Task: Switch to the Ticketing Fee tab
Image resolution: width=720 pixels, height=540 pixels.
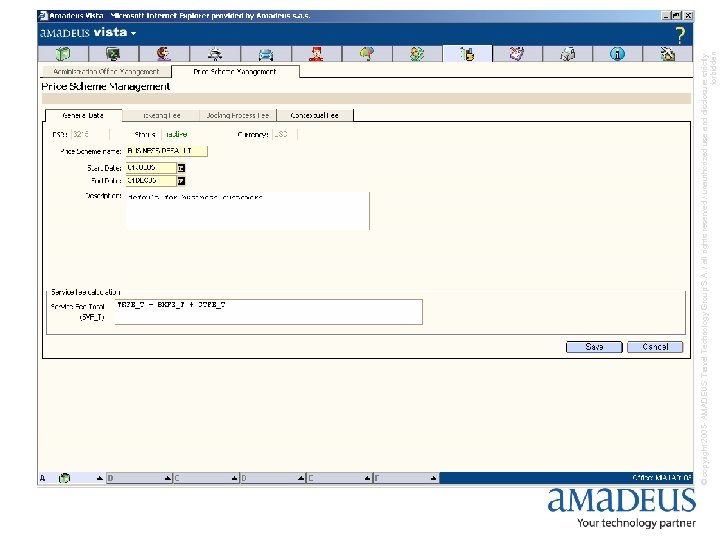Action: click(161, 115)
